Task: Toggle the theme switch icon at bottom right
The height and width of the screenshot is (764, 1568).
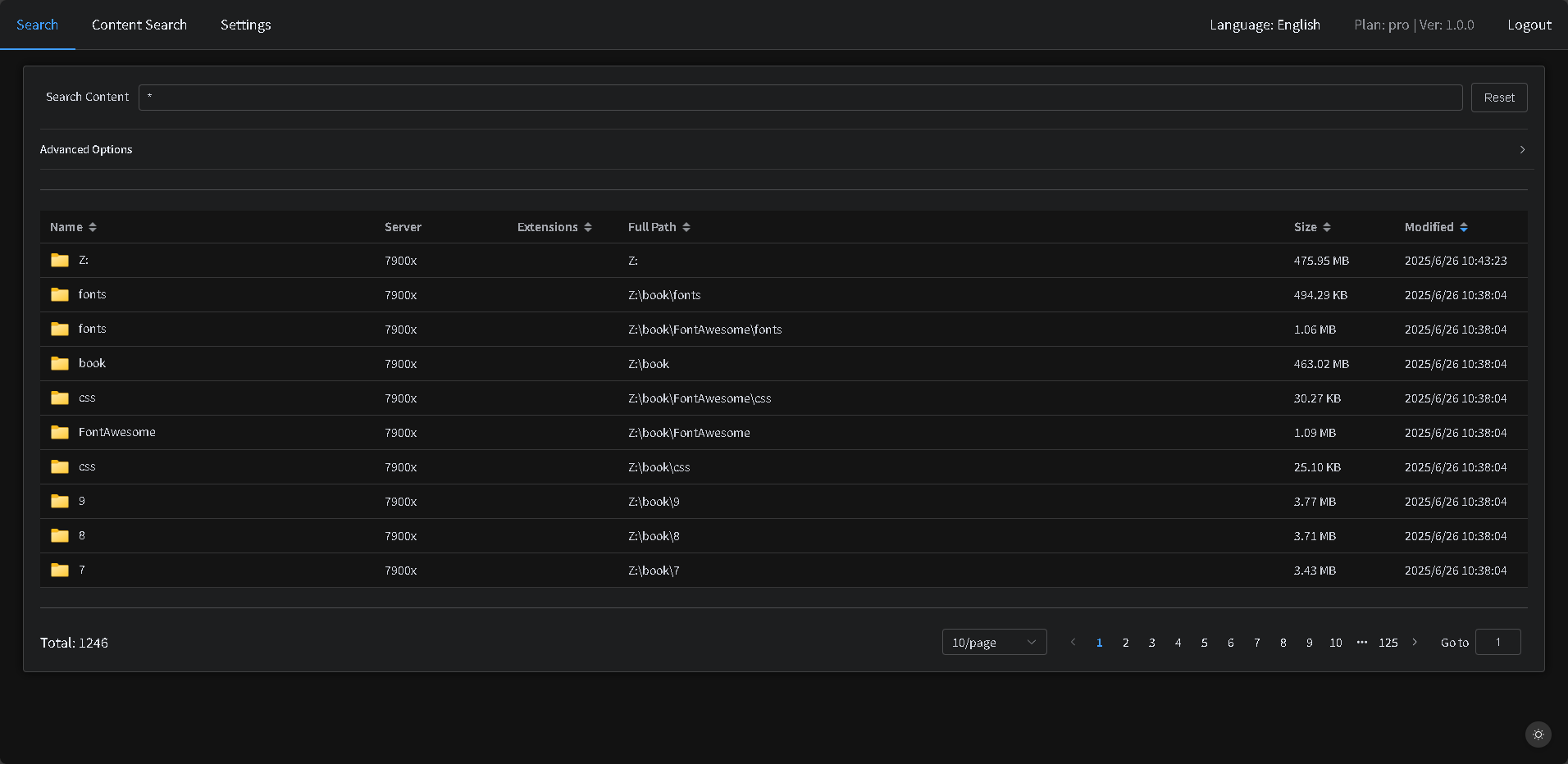Action: [x=1538, y=734]
